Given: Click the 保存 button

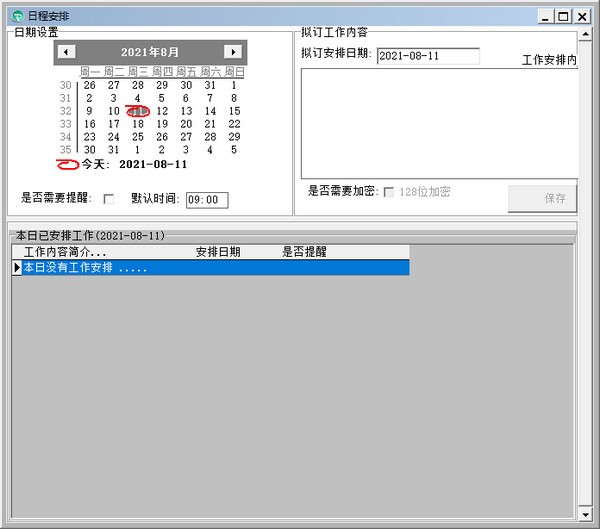Looking at the screenshot, I should [x=542, y=198].
